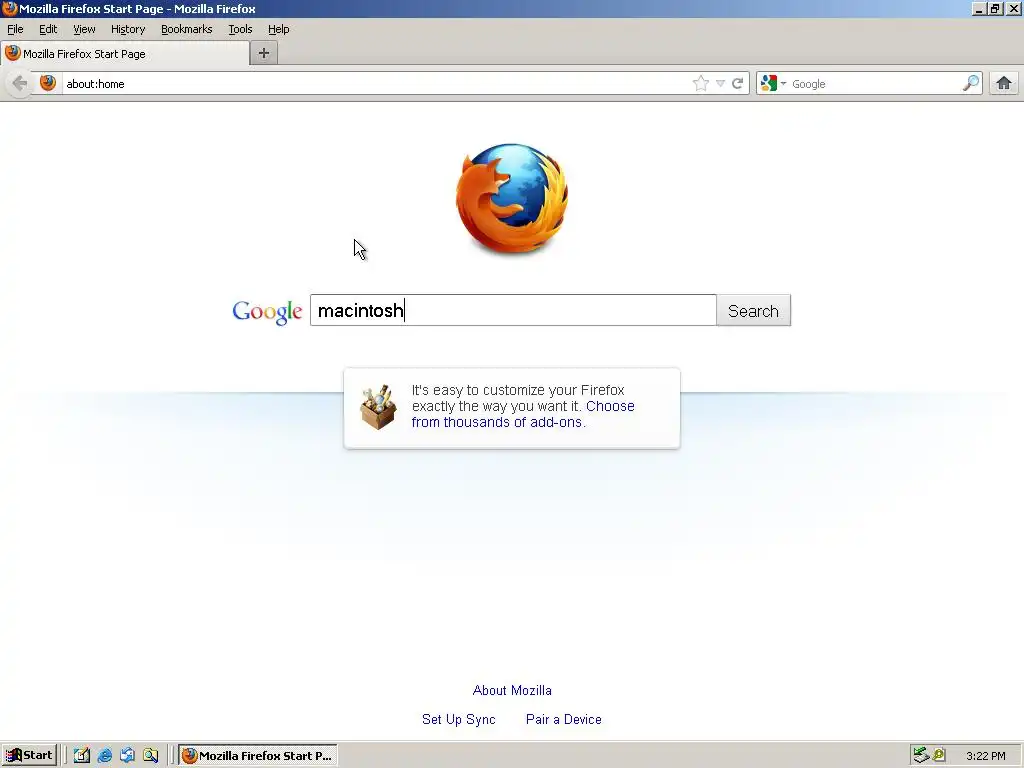This screenshot has height=768, width=1024.
Task: Open the About Mozilla link
Action: click(x=512, y=690)
